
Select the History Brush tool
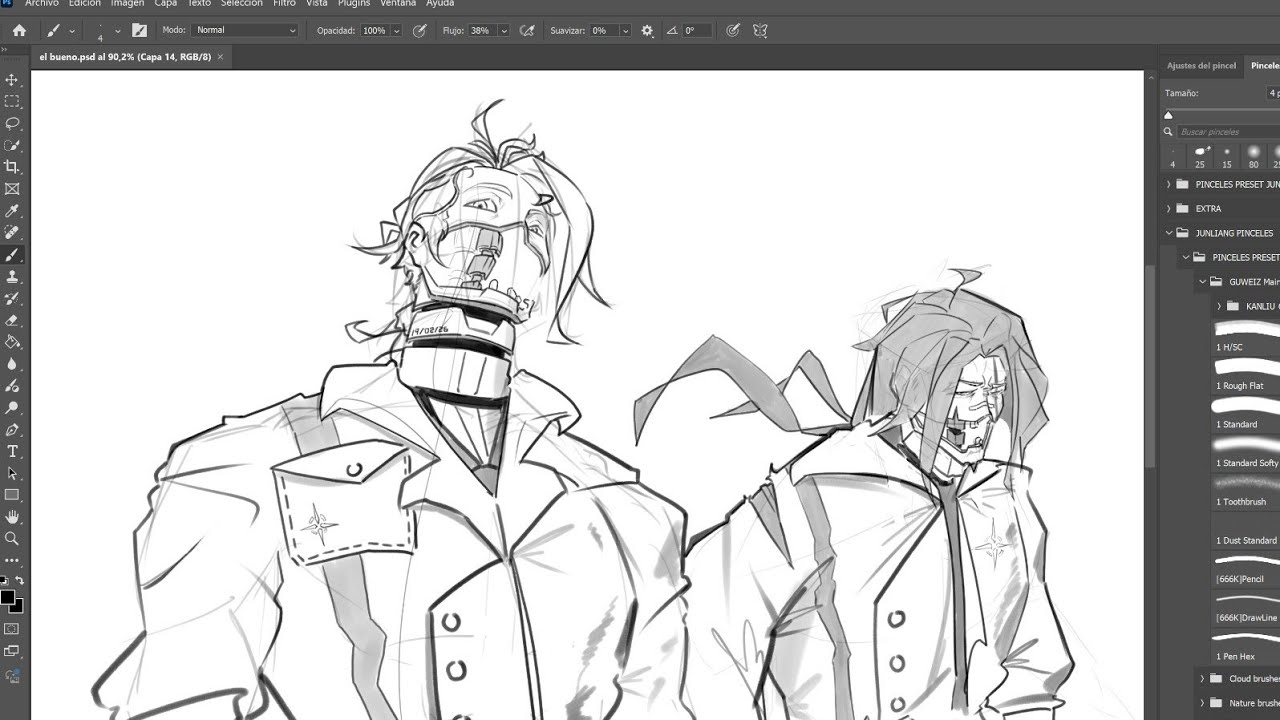12,298
